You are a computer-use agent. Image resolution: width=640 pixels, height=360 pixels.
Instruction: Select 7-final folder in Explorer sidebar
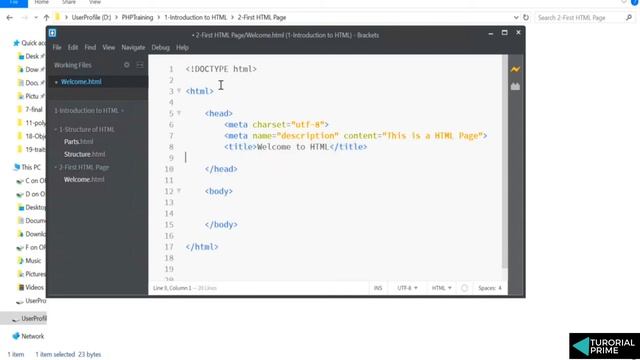30,109
